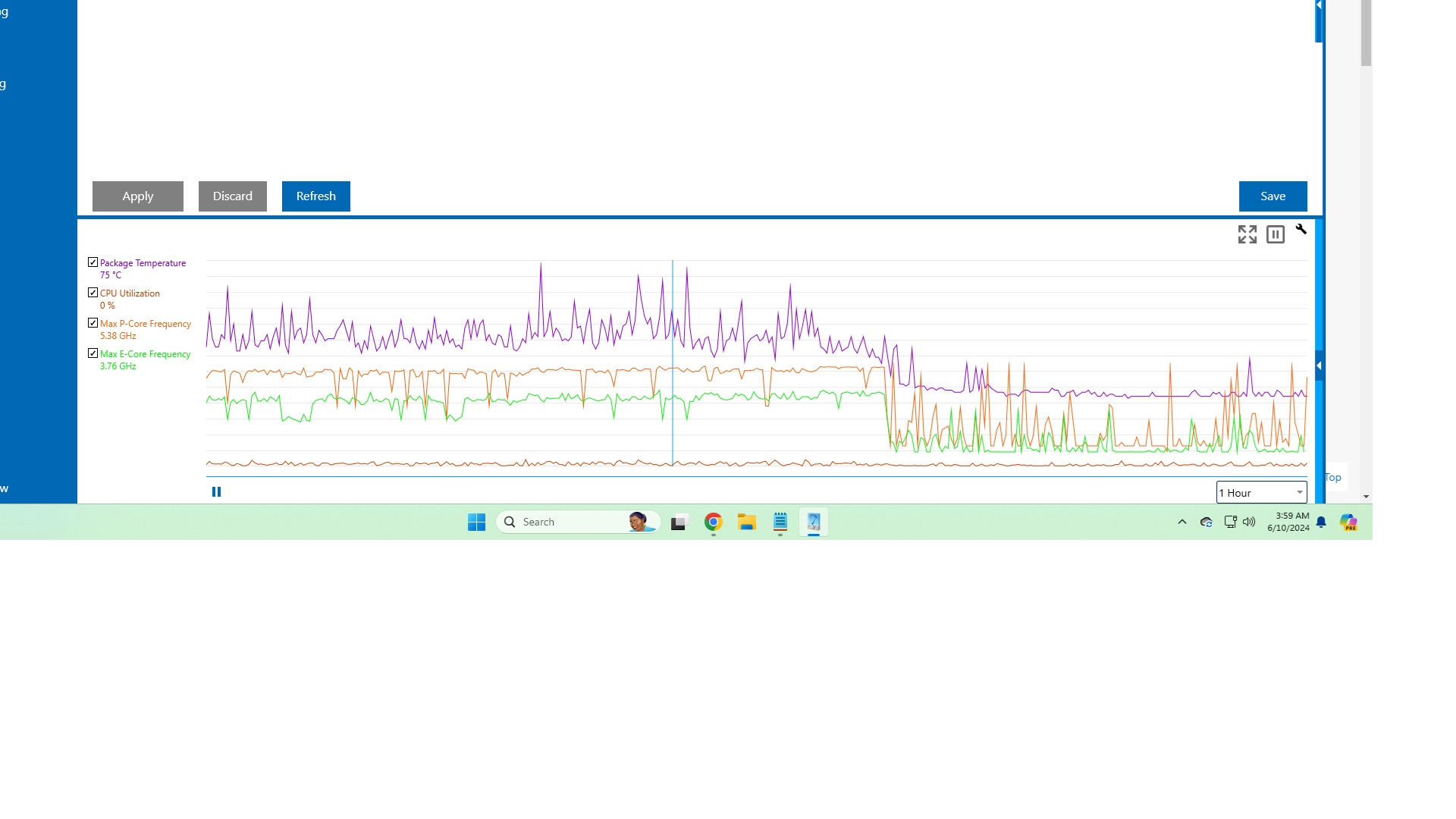Click the 75 °C temperature value
Image resolution: width=1456 pixels, height=819 pixels.
tap(111, 275)
